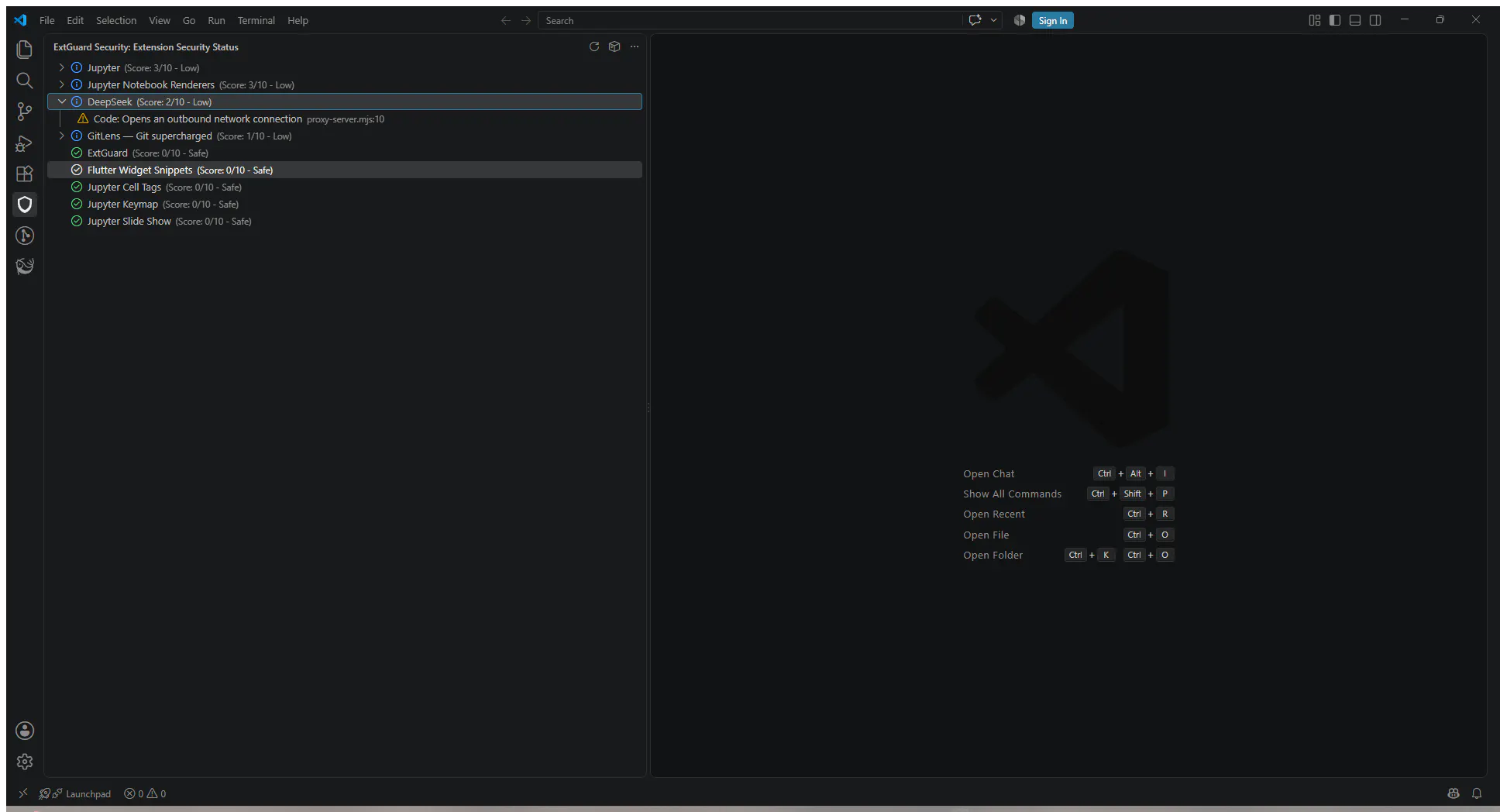Click the 'Open File' welcome screen label

pyautogui.click(x=986, y=535)
